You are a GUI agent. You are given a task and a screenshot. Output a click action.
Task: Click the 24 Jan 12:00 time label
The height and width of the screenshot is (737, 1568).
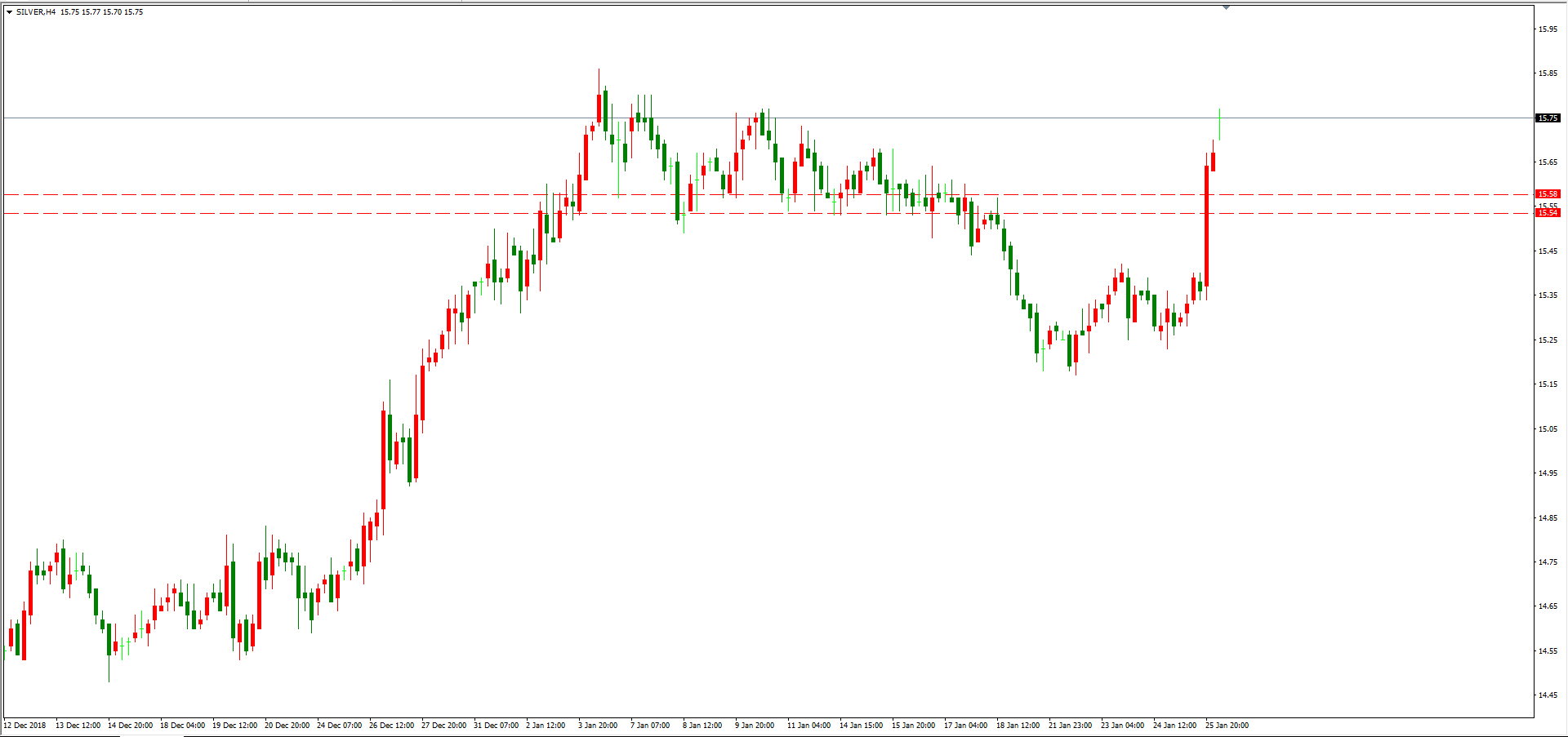pyautogui.click(x=1175, y=726)
